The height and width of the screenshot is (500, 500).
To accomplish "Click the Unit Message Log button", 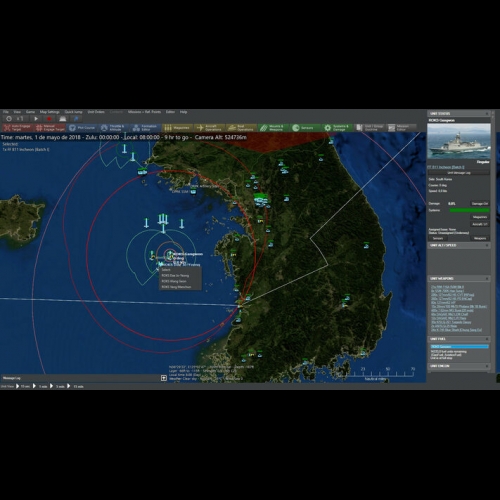I will (459, 173).
